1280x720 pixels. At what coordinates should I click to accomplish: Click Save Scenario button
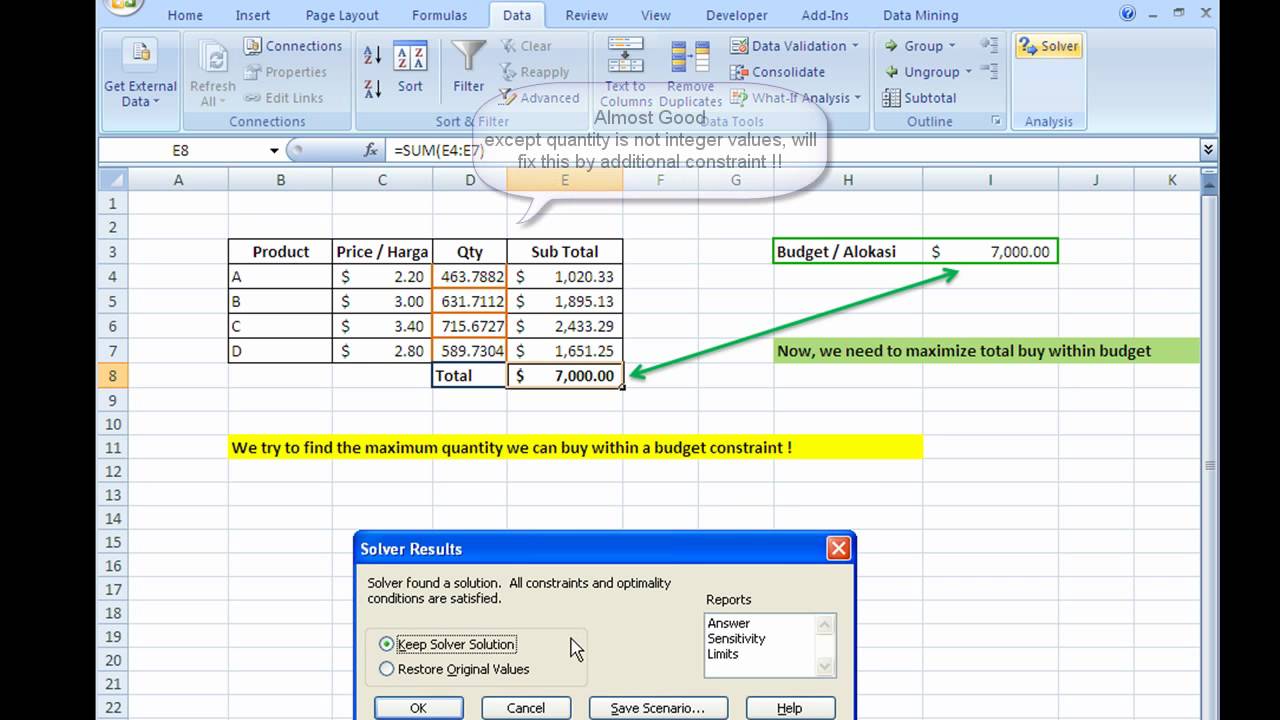tap(657, 708)
